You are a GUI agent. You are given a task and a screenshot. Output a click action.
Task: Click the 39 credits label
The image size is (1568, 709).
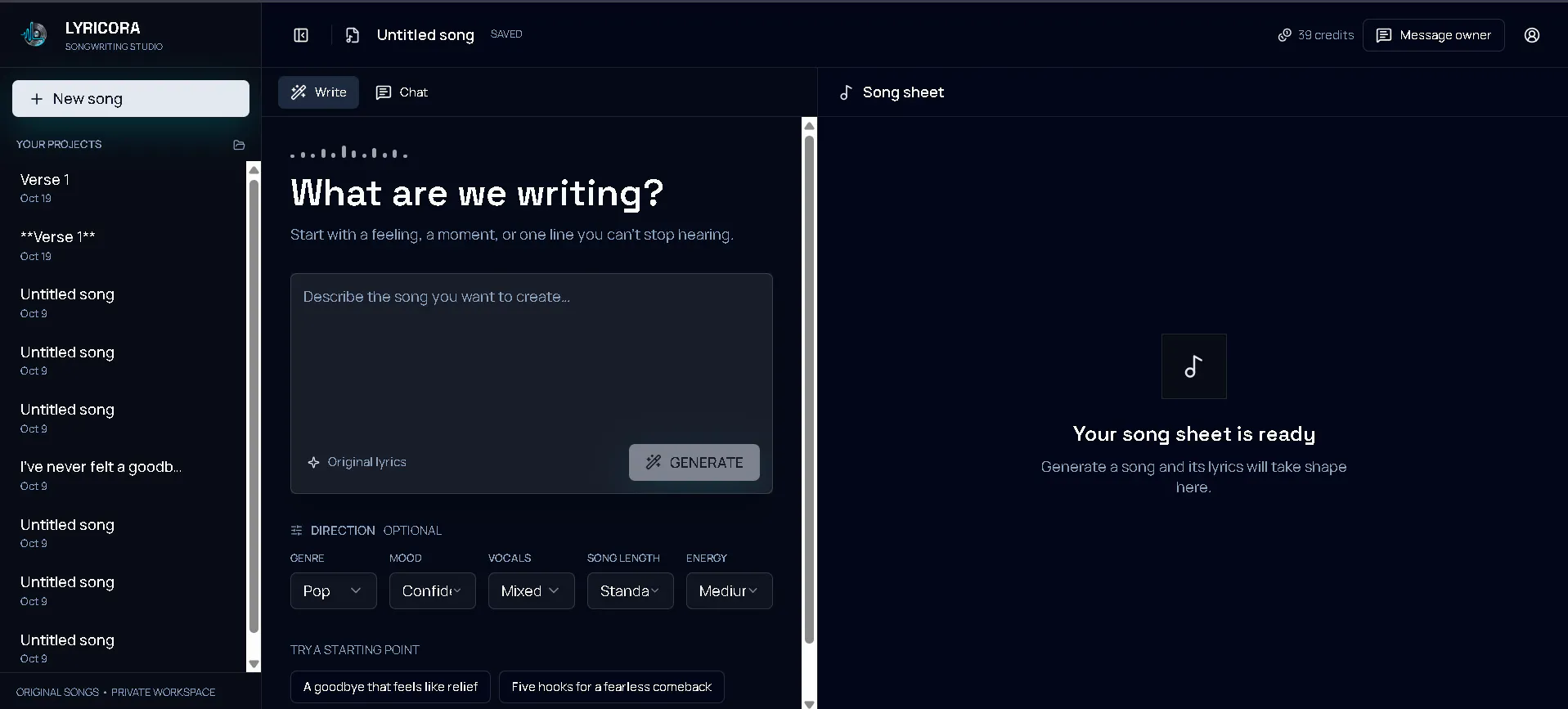coord(1326,35)
